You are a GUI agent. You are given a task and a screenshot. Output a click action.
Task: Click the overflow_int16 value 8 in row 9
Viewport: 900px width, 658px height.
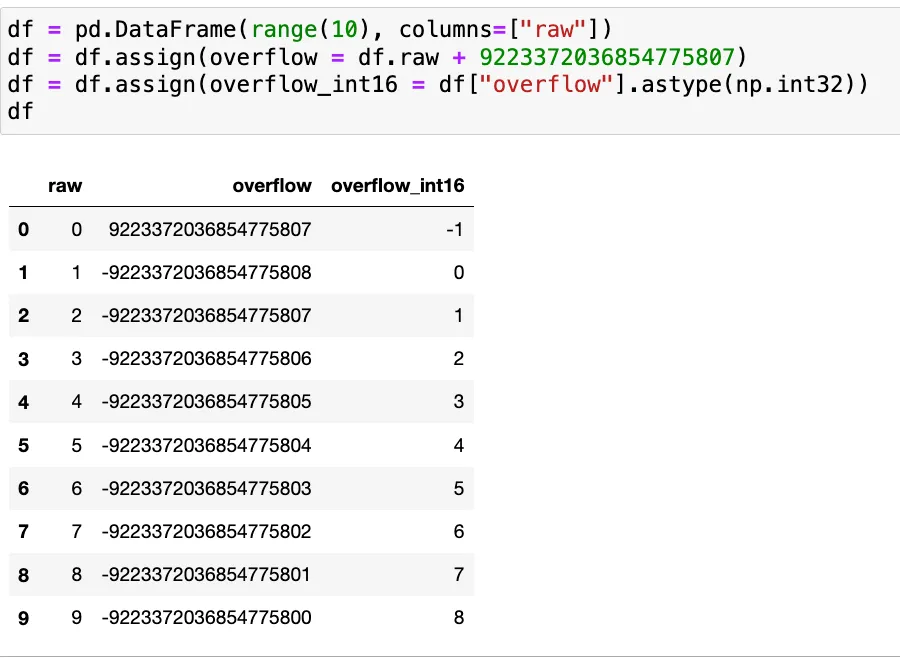tap(459, 618)
